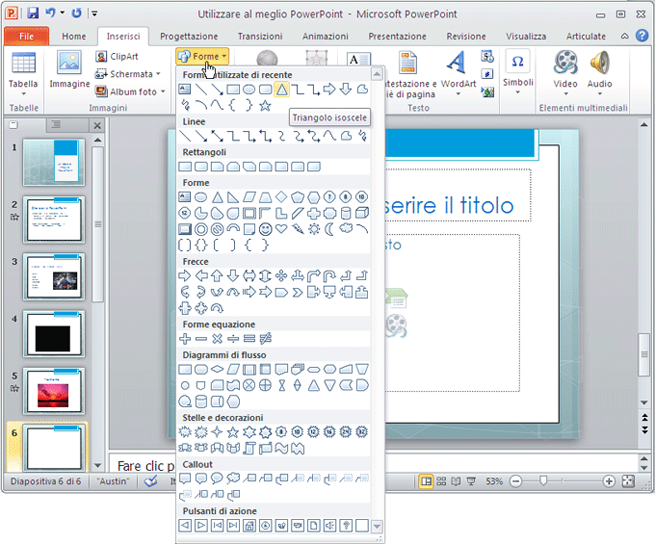Select the Isosceles Triangle in recently used shapes
655x544 pixels.
point(282,89)
